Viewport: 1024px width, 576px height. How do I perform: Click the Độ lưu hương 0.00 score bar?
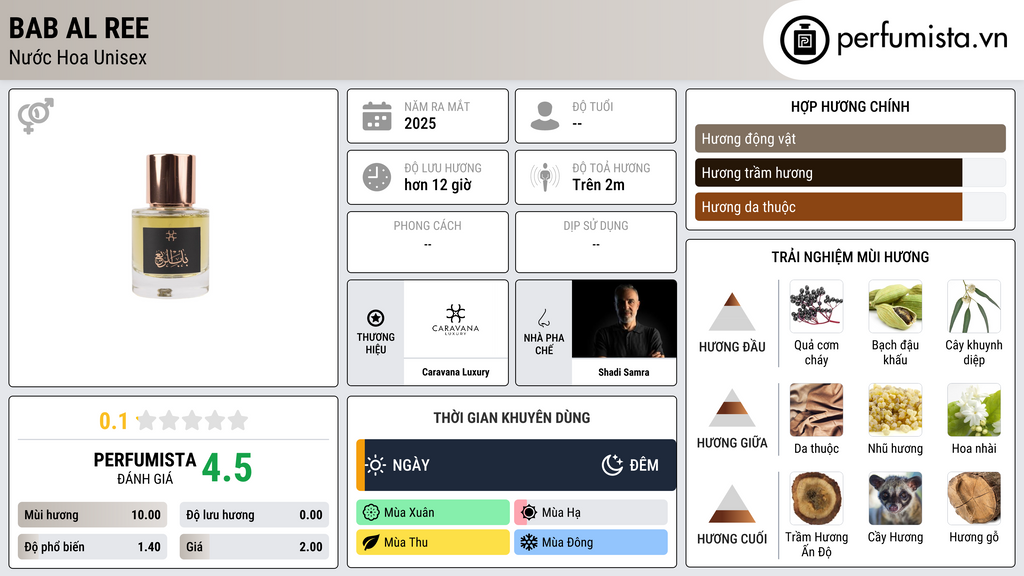[x=254, y=515]
